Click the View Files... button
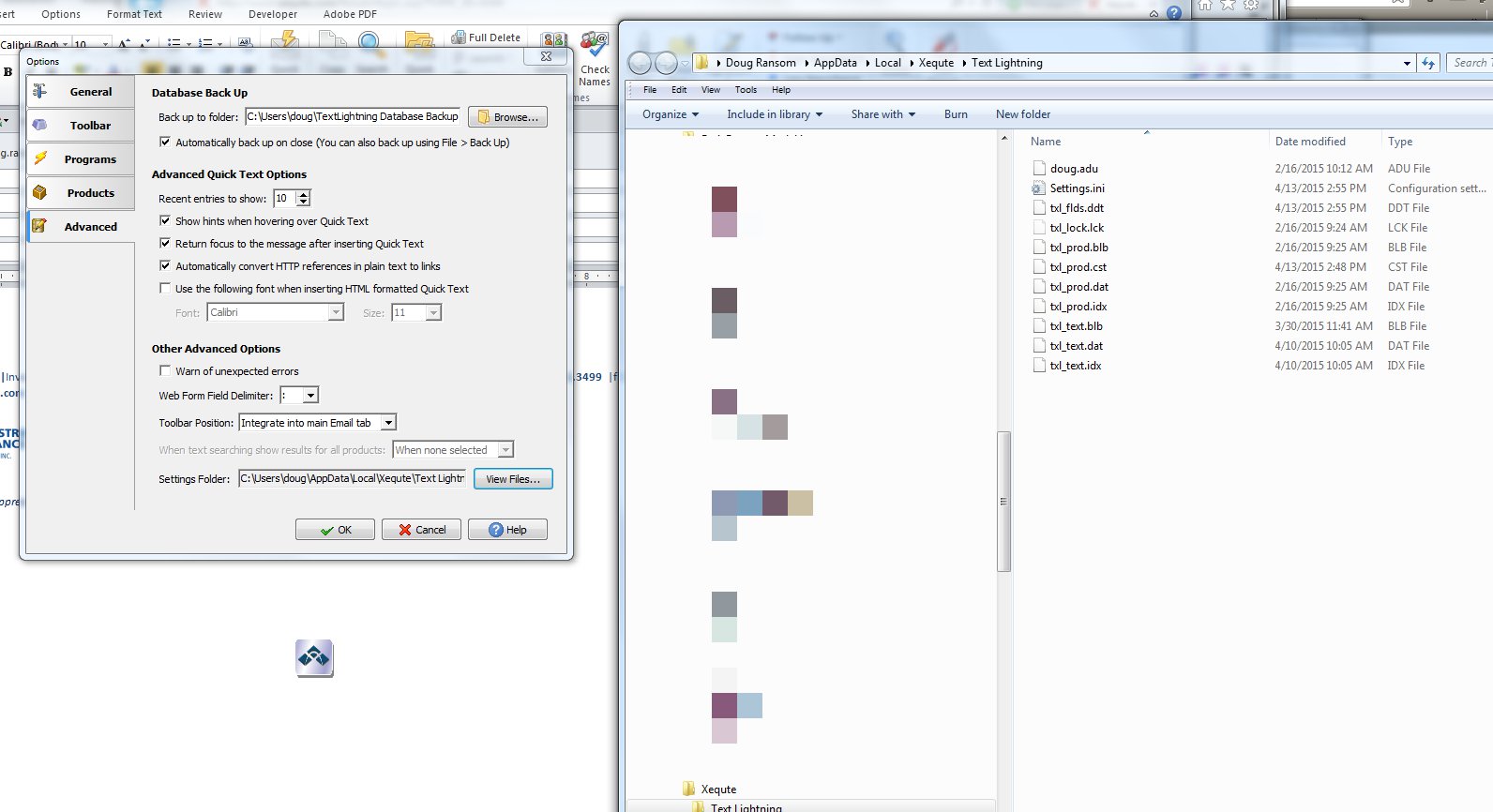Screen dimensions: 1493x812 512,479
